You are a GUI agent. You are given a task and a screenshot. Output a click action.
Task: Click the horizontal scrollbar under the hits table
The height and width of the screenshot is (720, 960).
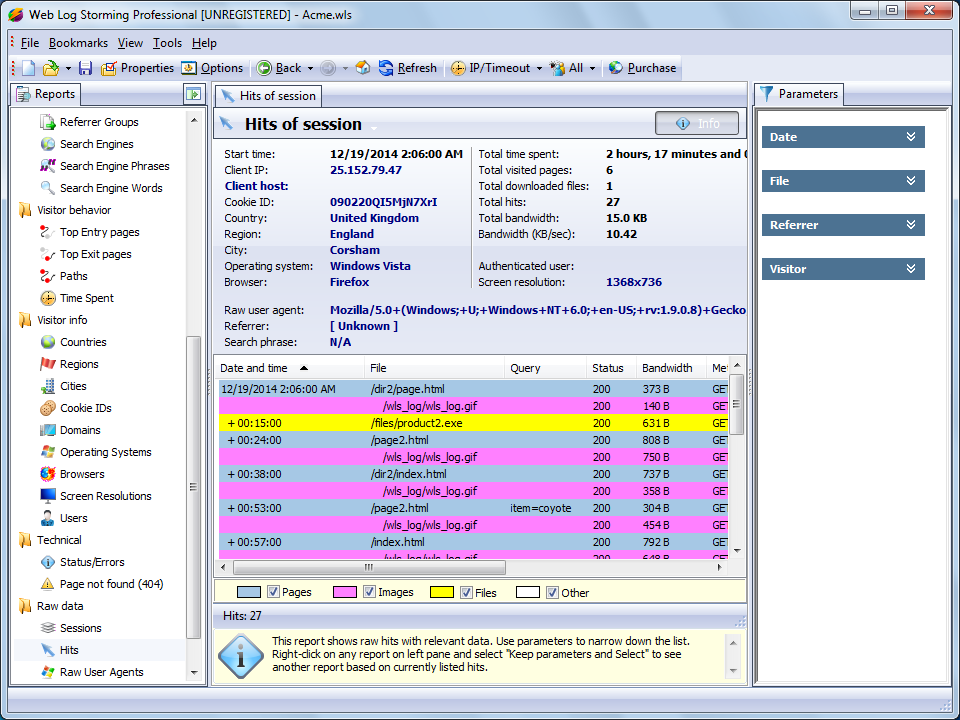click(370, 567)
